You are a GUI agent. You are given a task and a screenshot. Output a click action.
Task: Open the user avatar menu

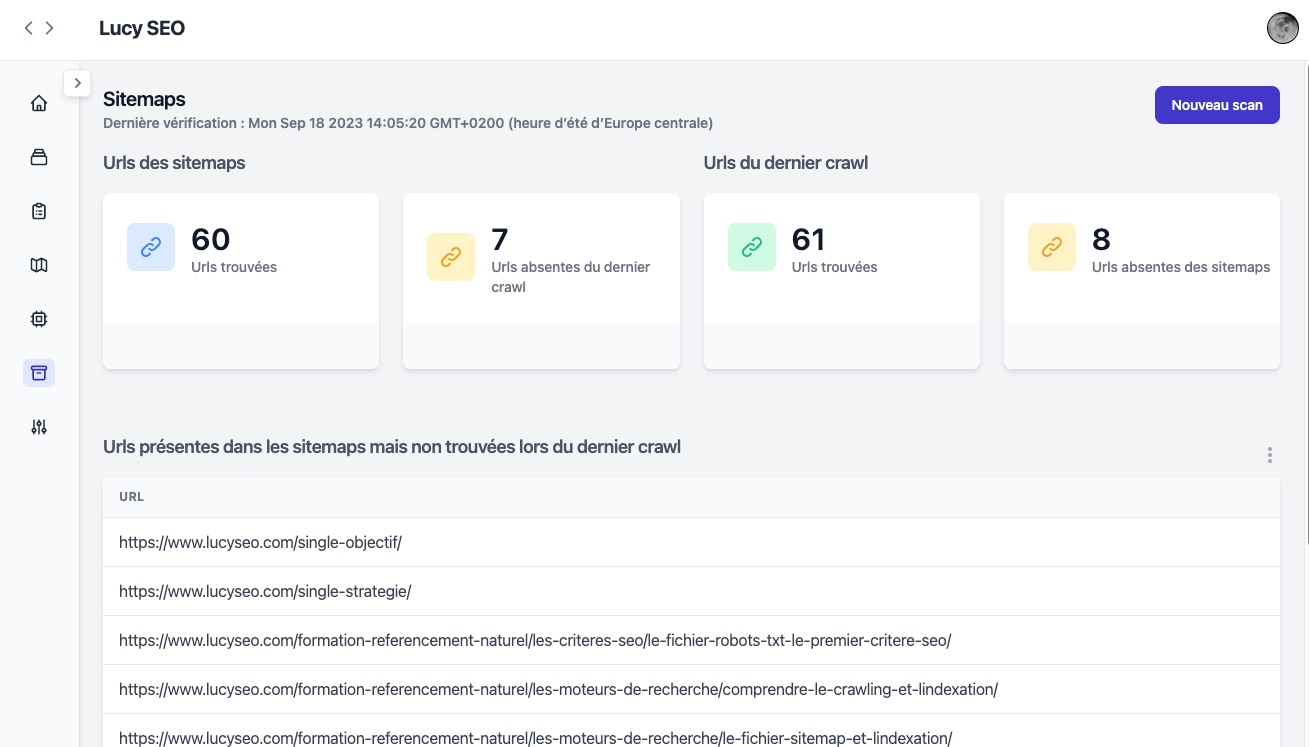[x=1283, y=28]
